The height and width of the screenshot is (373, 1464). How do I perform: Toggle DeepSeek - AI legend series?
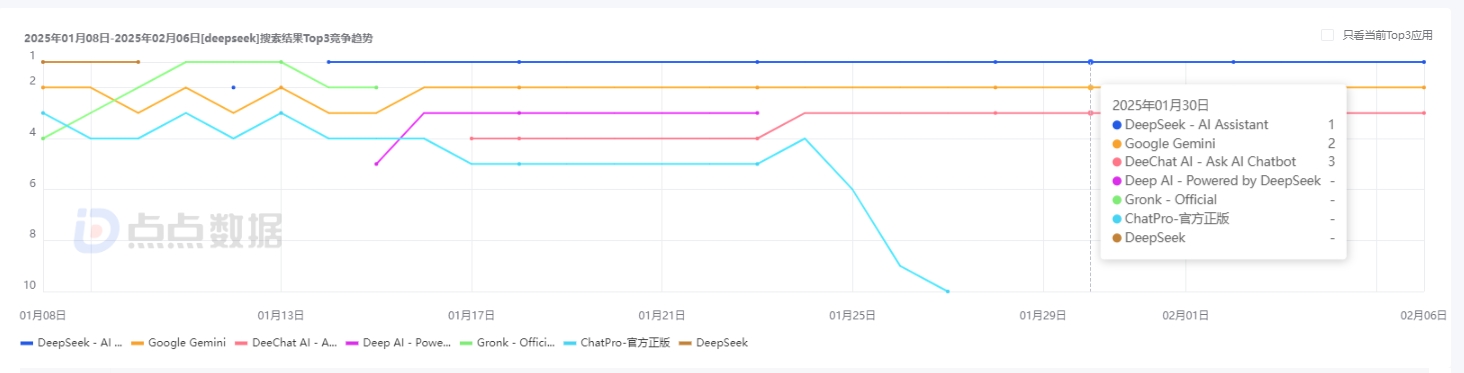71,343
